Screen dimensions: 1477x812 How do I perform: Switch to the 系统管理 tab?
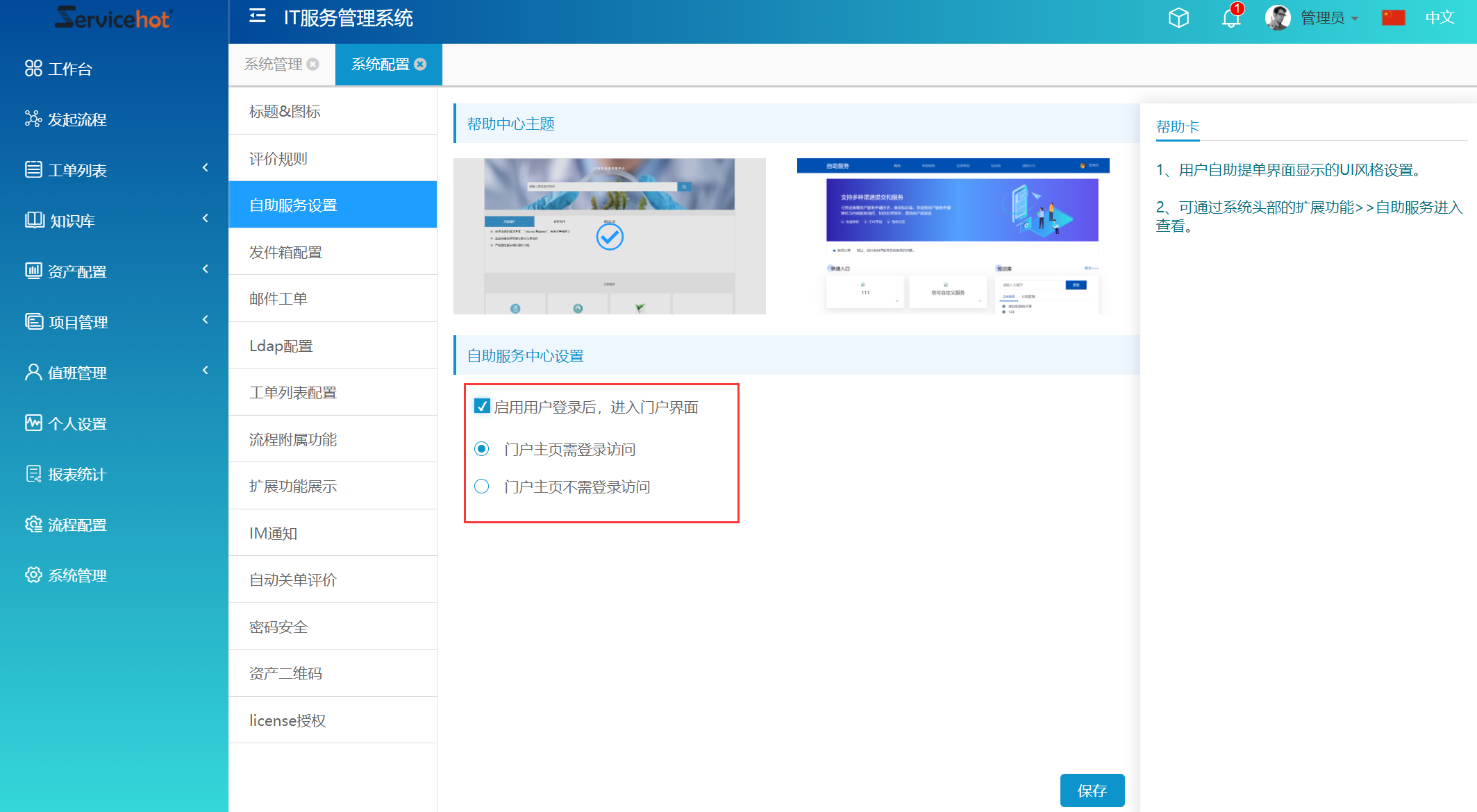click(x=274, y=65)
